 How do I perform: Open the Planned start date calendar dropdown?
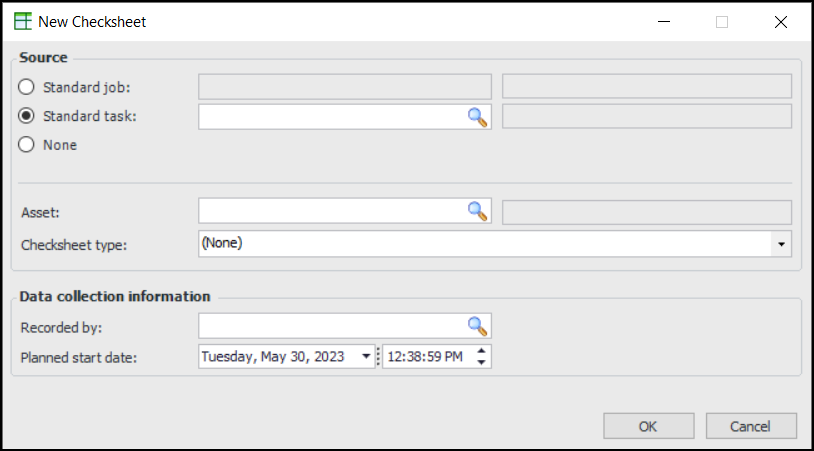coord(366,356)
